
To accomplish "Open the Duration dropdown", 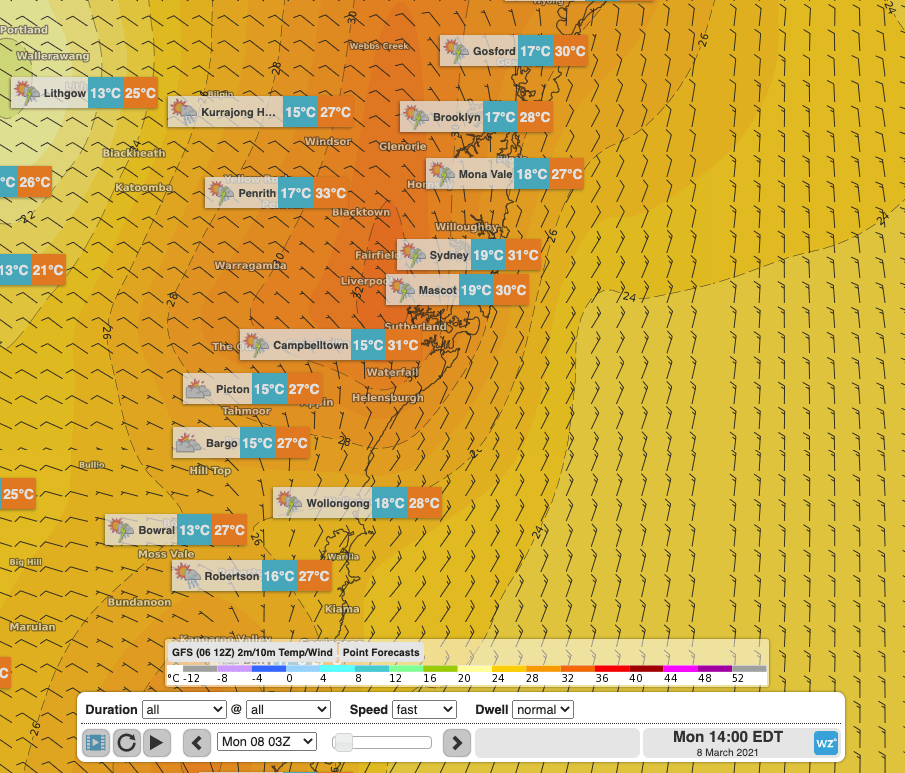I will (x=184, y=709).
